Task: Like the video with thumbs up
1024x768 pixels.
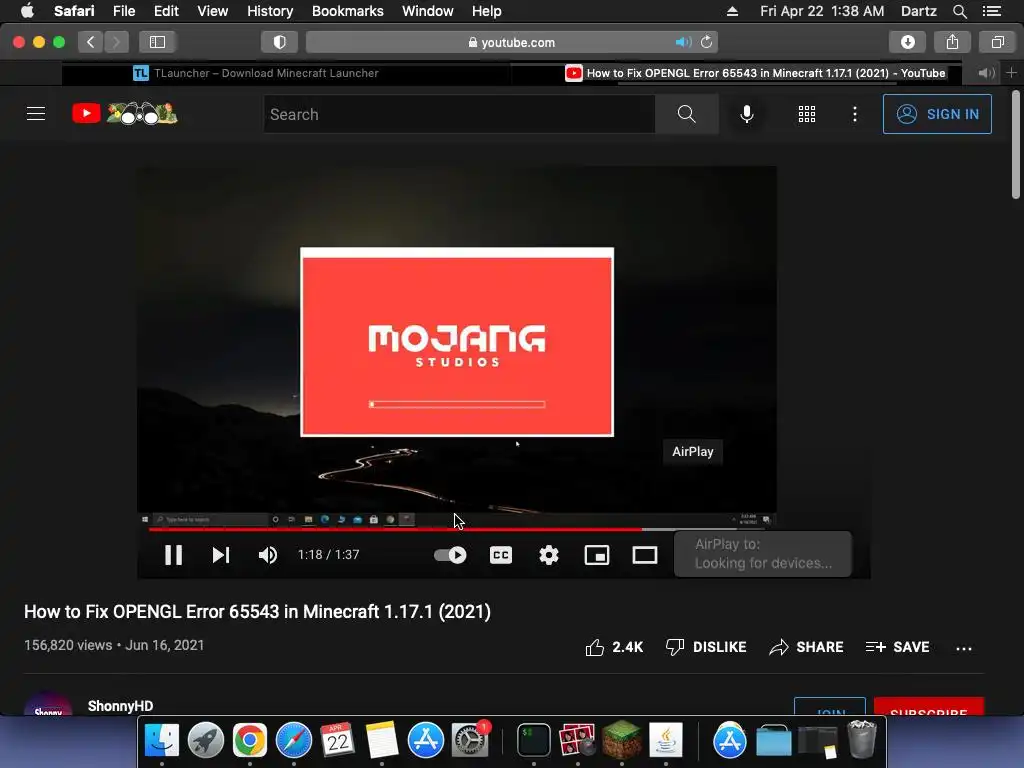Action: [x=614, y=647]
